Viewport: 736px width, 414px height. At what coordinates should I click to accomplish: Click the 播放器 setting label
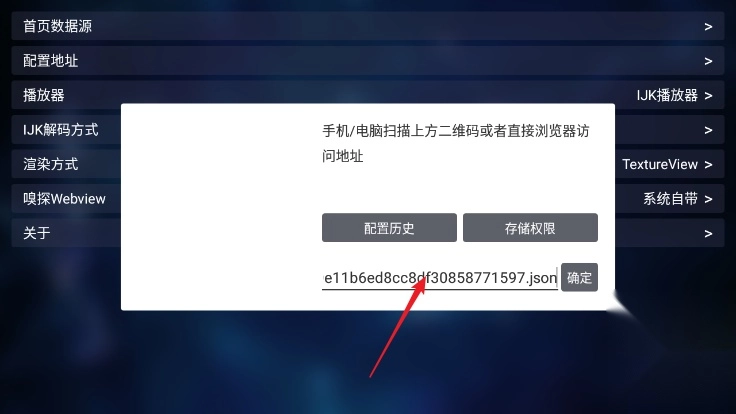click(x=44, y=95)
